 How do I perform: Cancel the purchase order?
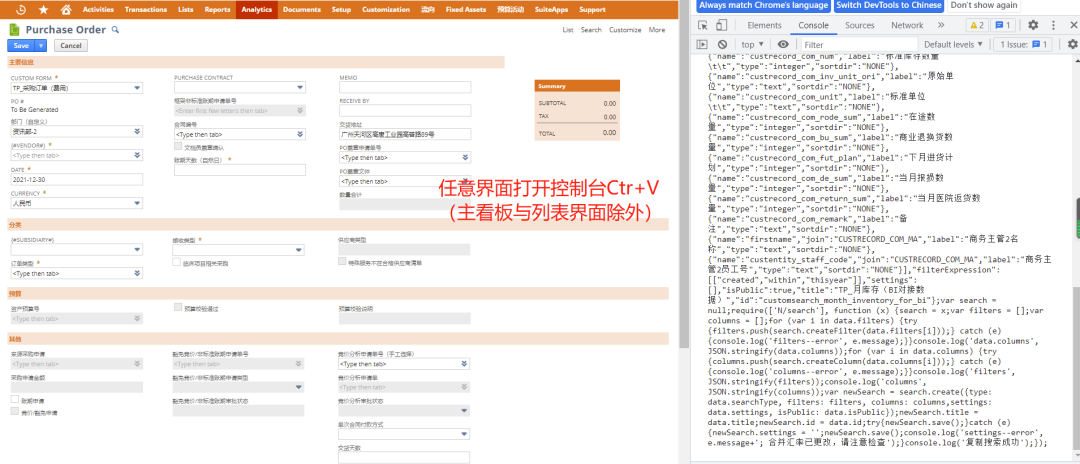71,45
